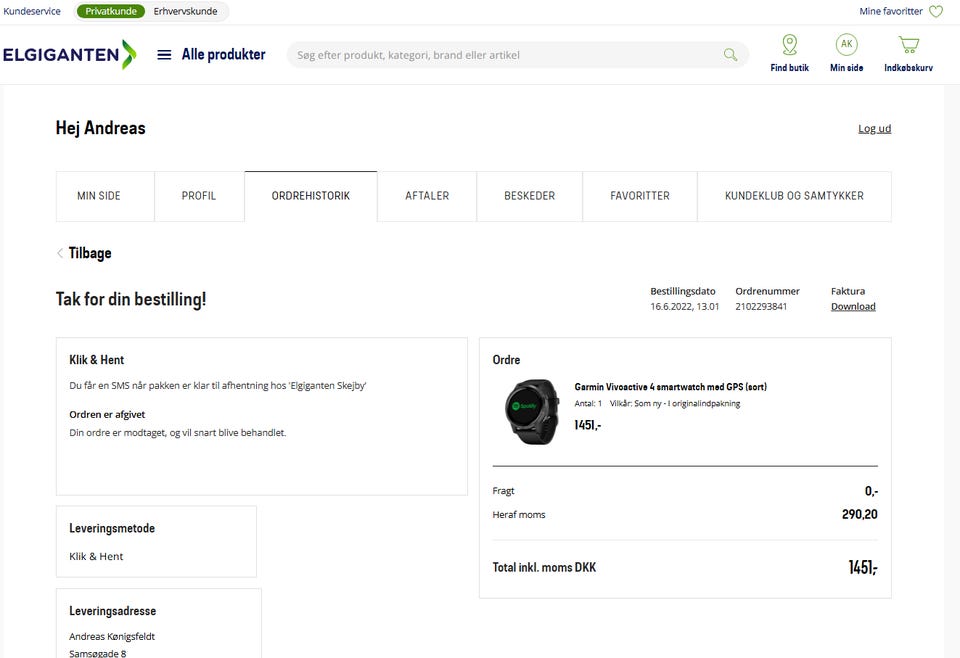This screenshot has height=658, width=960.
Task: Click the search magnifier icon
Action: point(730,54)
